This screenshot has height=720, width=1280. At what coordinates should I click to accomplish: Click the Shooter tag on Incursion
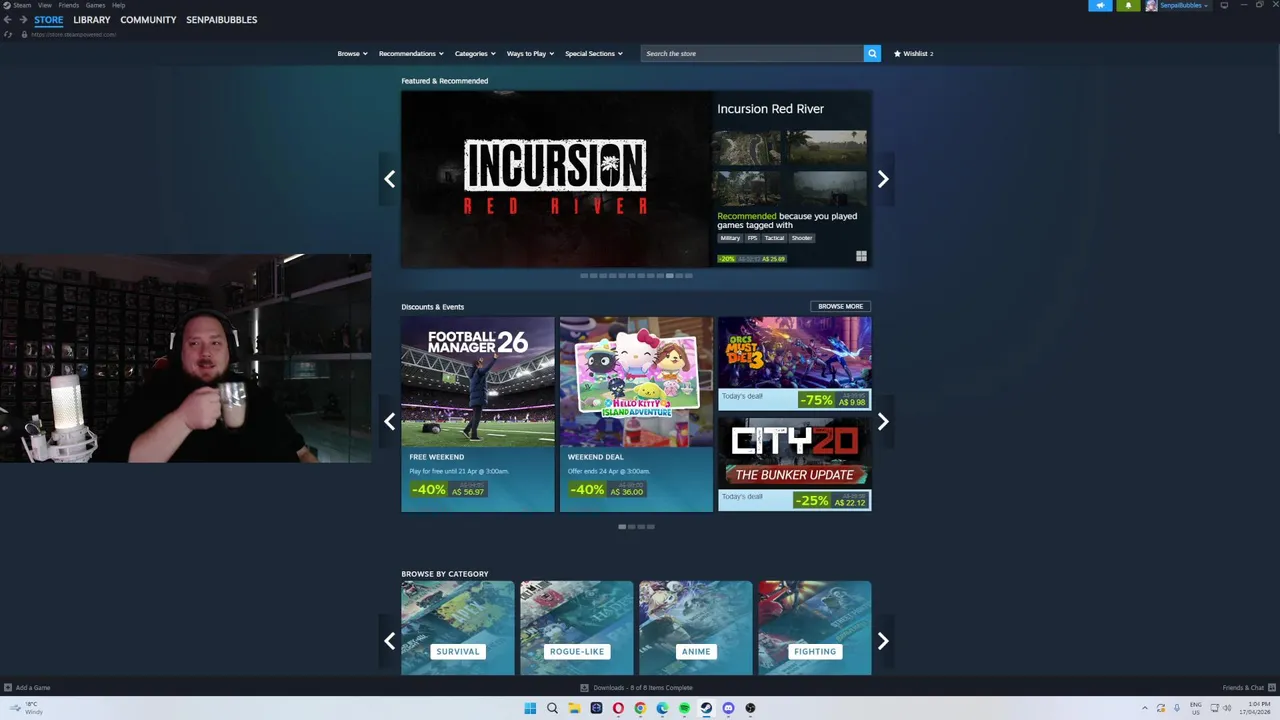[x=802, y=238]
